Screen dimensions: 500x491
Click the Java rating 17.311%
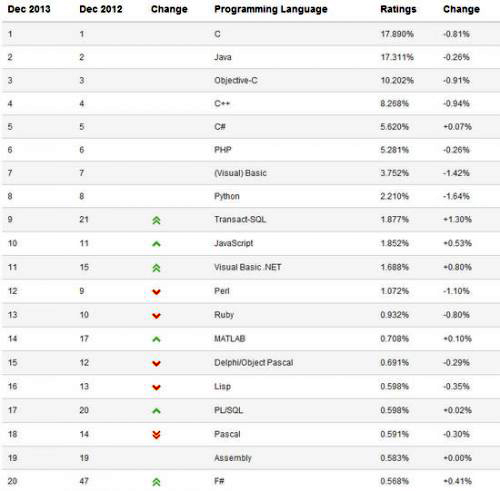(x=397, y=57)
